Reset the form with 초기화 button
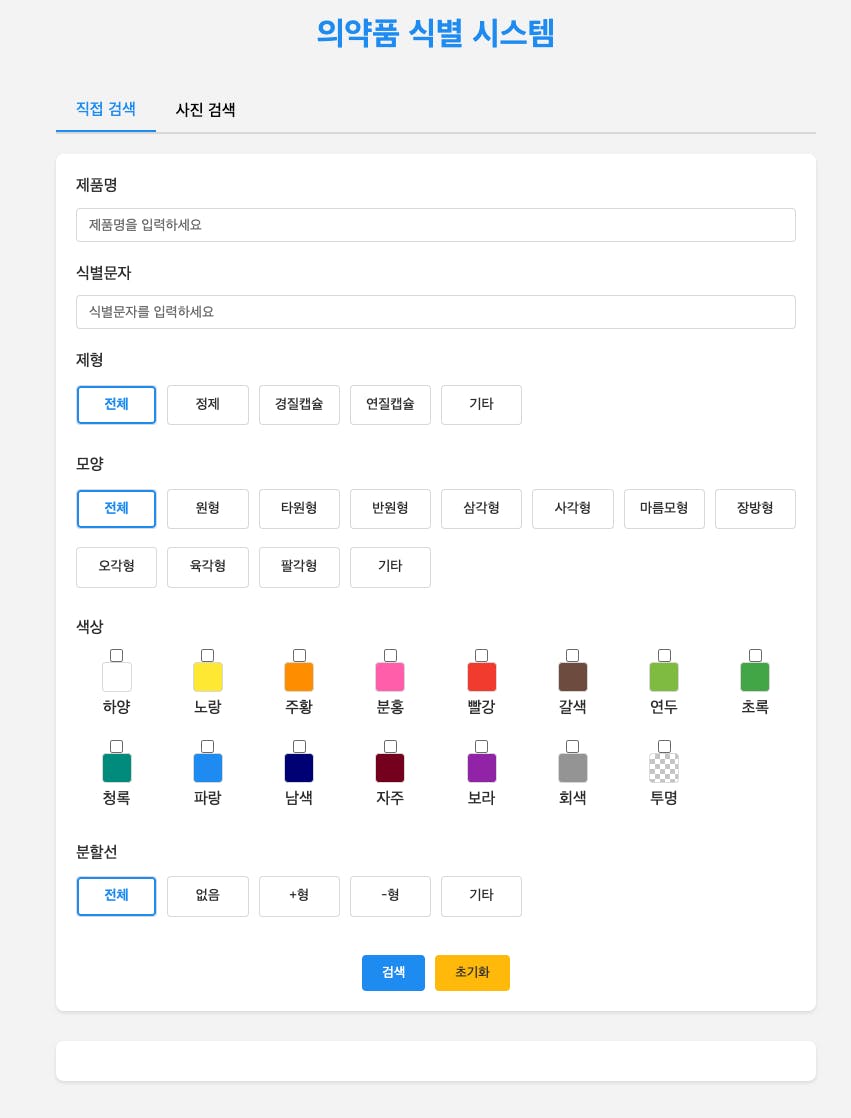The height and width of the screenshot is (1118, 851). (x=472, y=973)
